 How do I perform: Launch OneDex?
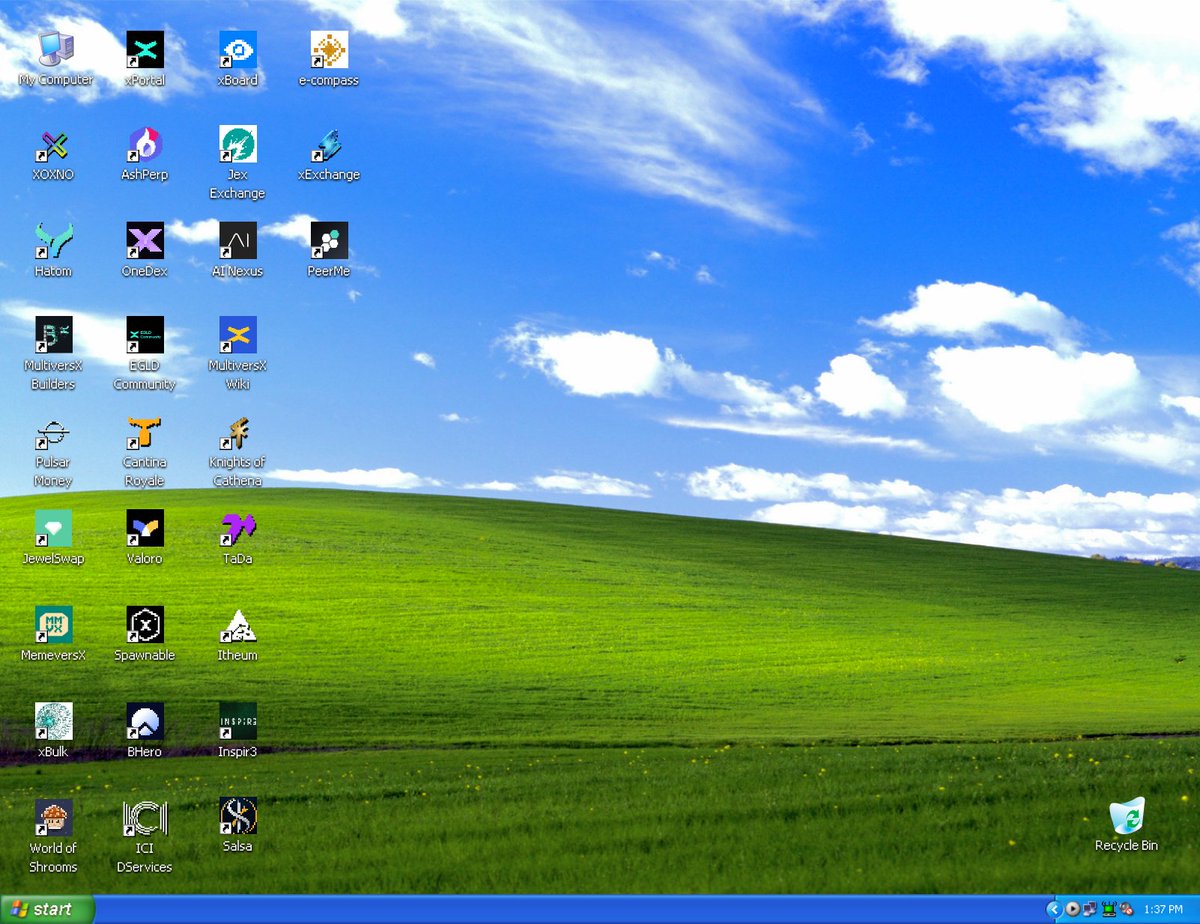(x=144, y=241)
